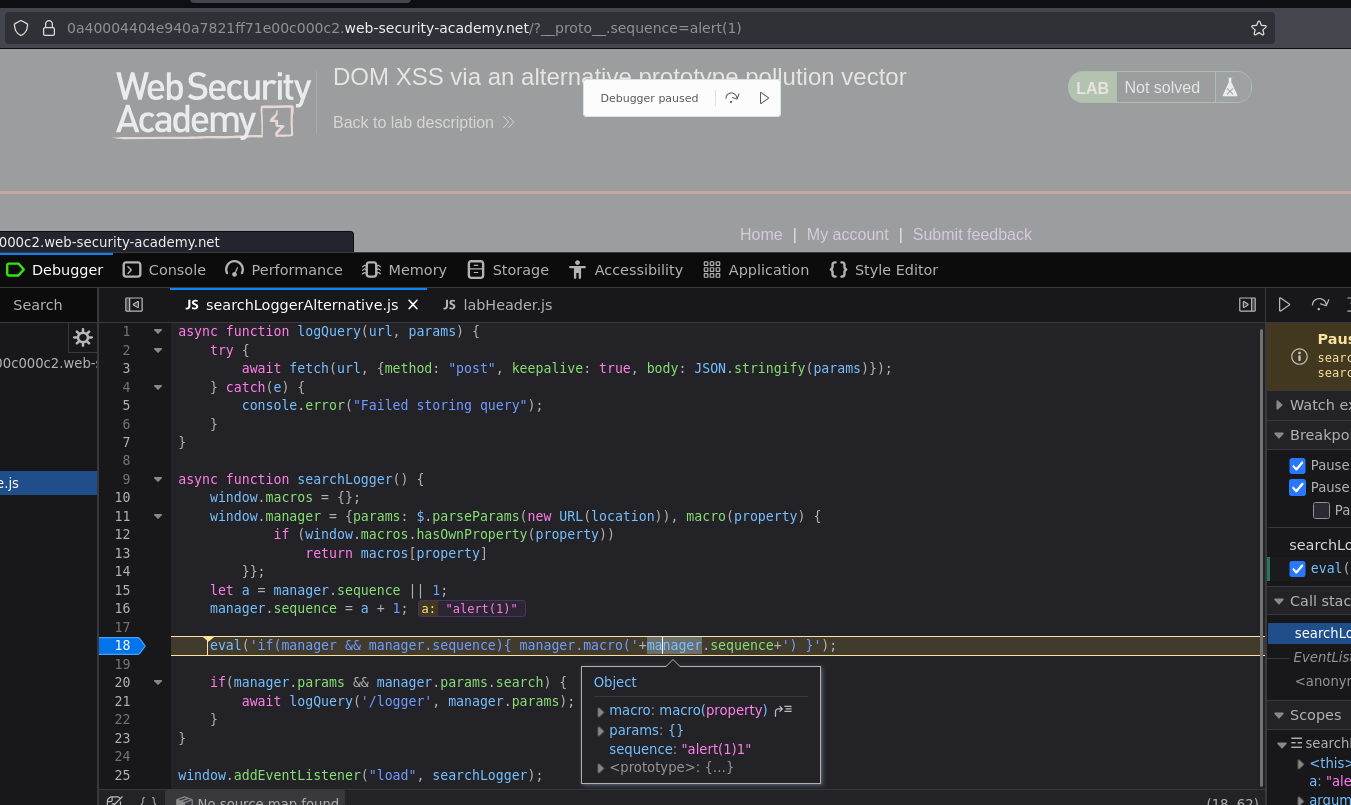
Task: Uncheck the first Pause on debugger statement checkbox
Action: (x=1298, y=466)
